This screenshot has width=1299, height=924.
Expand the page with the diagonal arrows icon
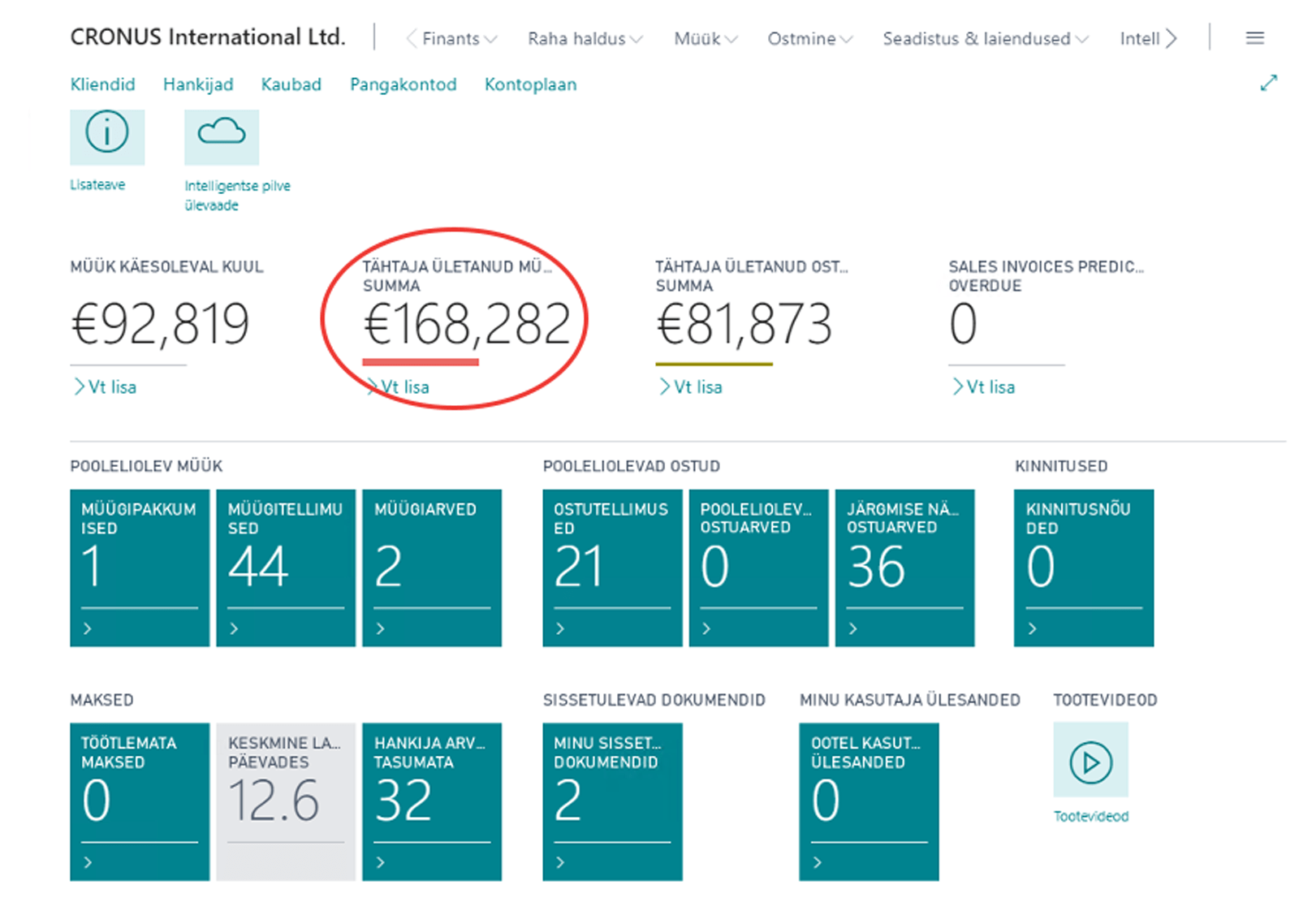pyautogui.click(x=1268, y=83)
